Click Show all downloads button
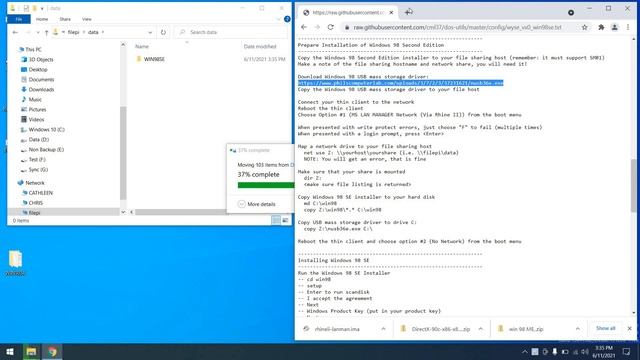The width and height of the screenshot is (640, 360). tap(605, 329)
